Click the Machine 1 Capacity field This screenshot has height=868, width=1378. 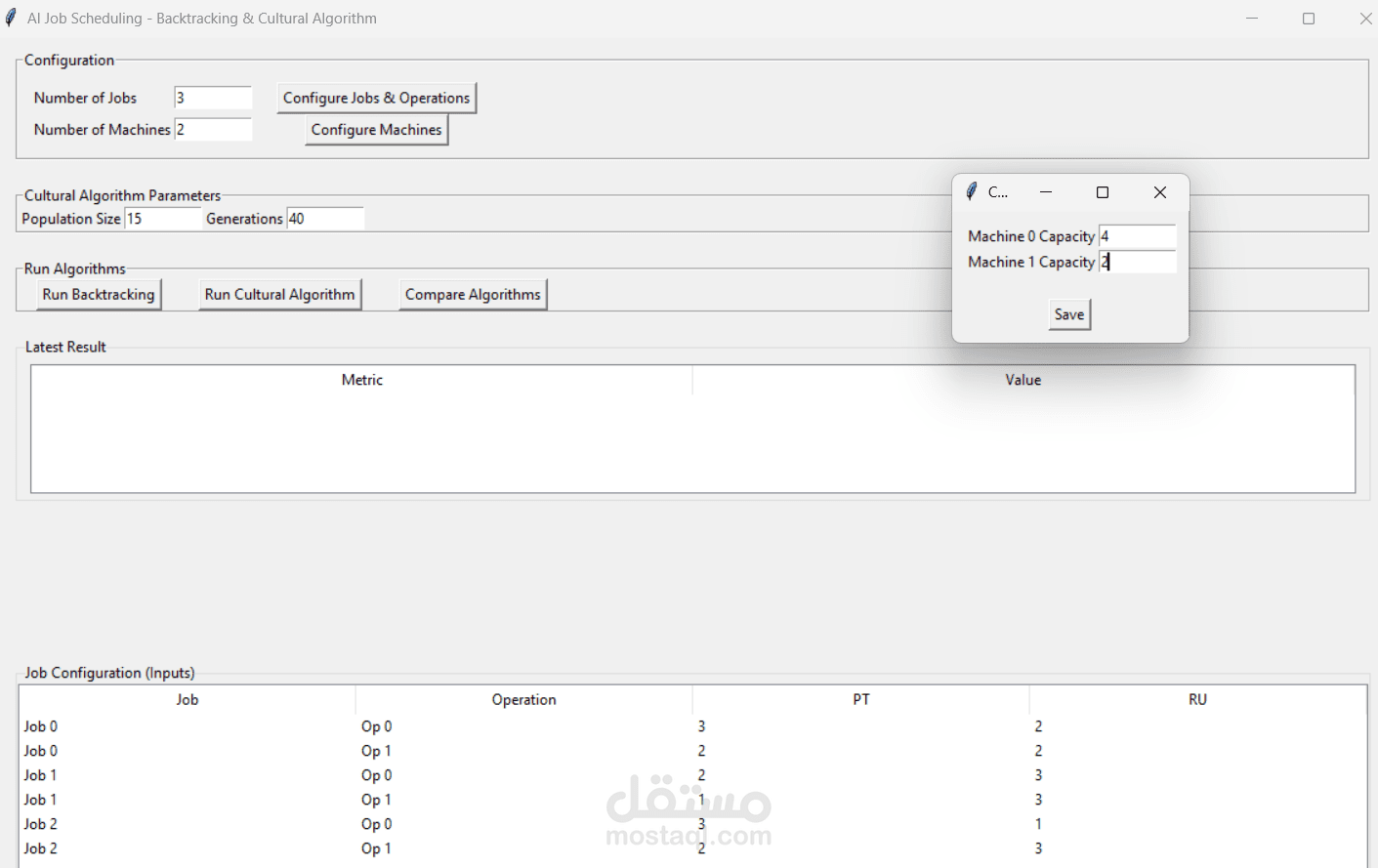1137,261
